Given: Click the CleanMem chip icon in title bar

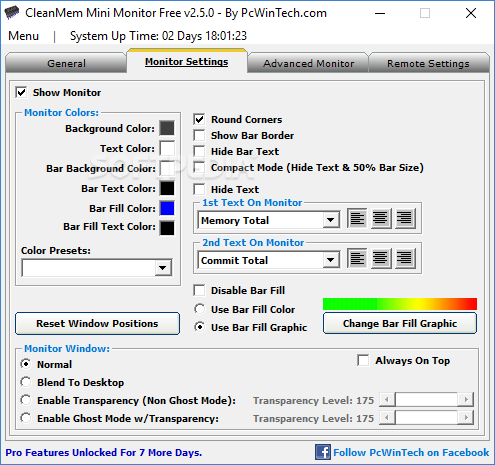Looking at the screenshot, I should click(12, 13).
